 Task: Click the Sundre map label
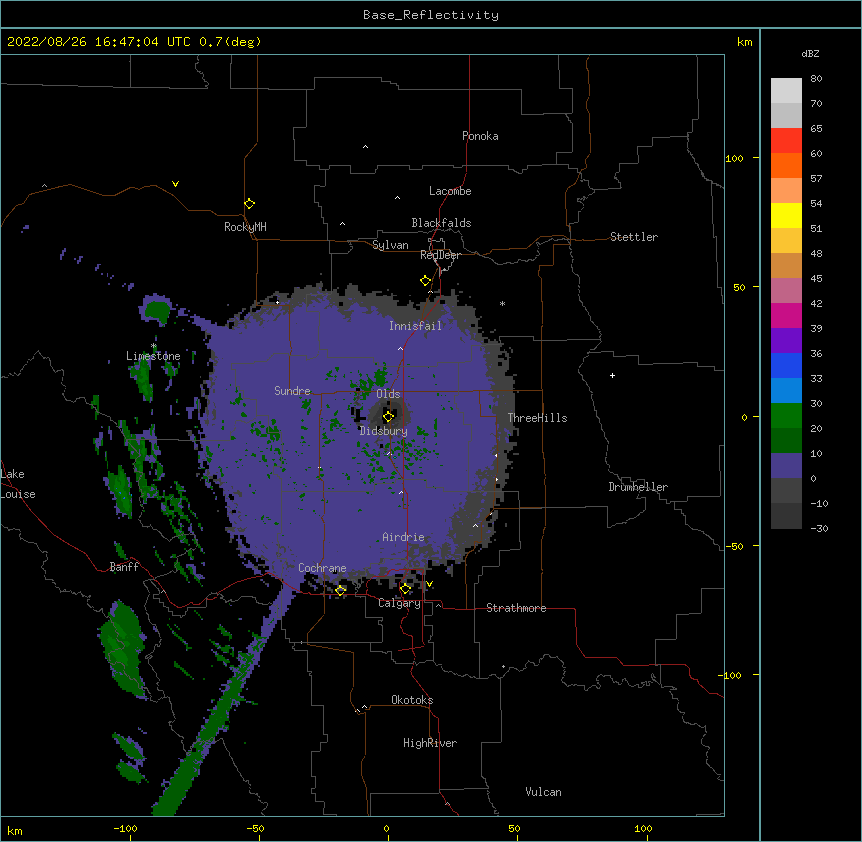(x=292, y=391)
